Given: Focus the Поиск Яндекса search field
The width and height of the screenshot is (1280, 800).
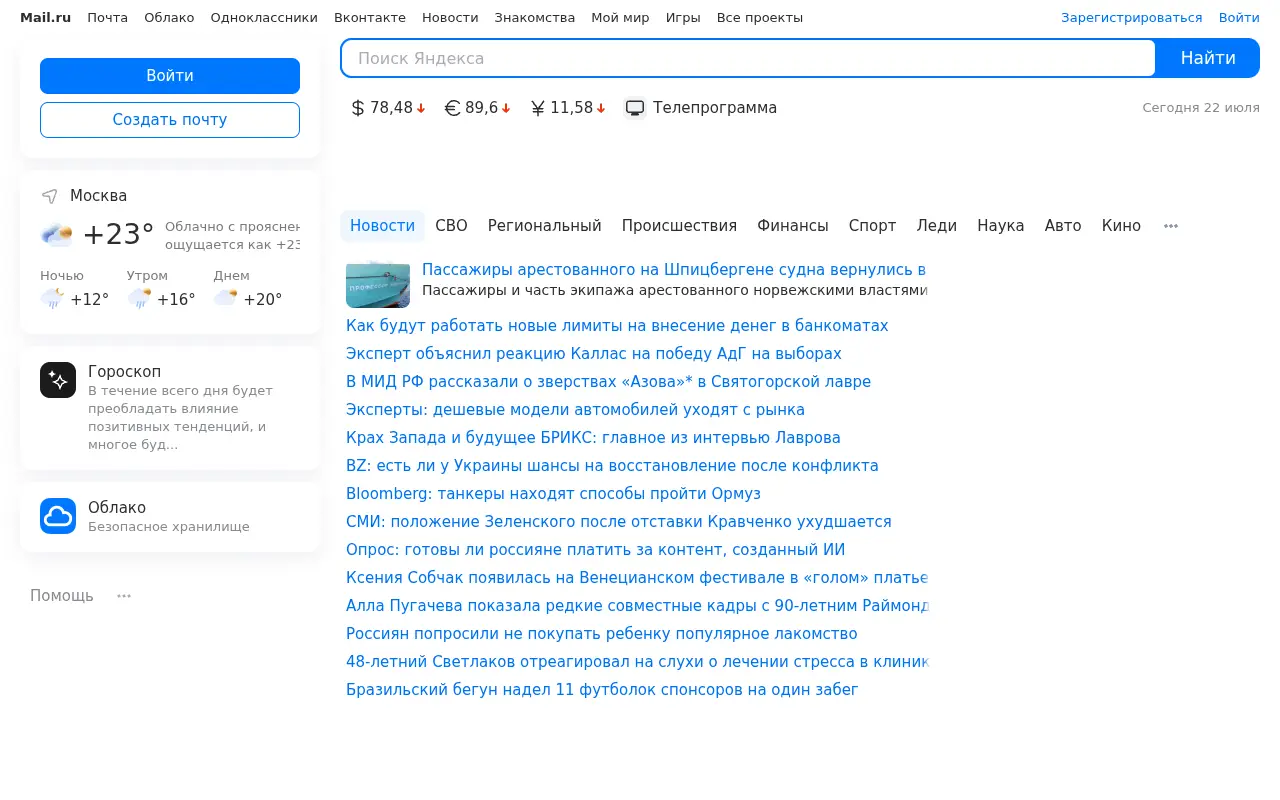Looking at the screenshot, I should pyautogui.click(x=748, y=58).
